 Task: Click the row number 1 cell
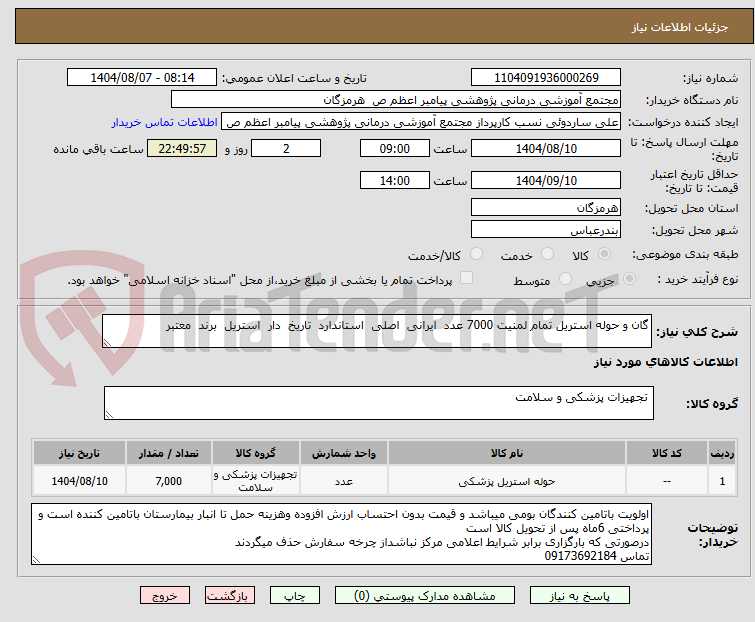pos(722,481)
